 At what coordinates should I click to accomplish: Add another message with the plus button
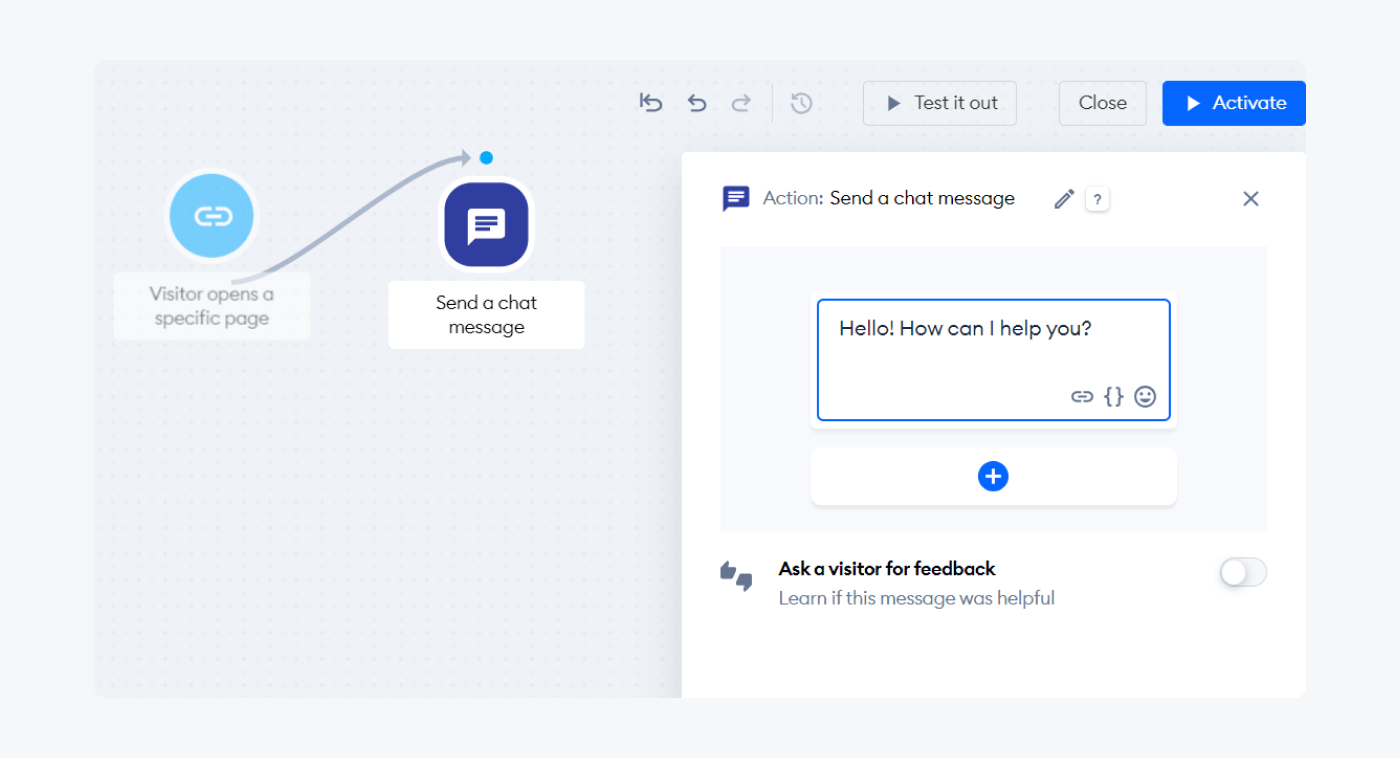click(993, 477)
